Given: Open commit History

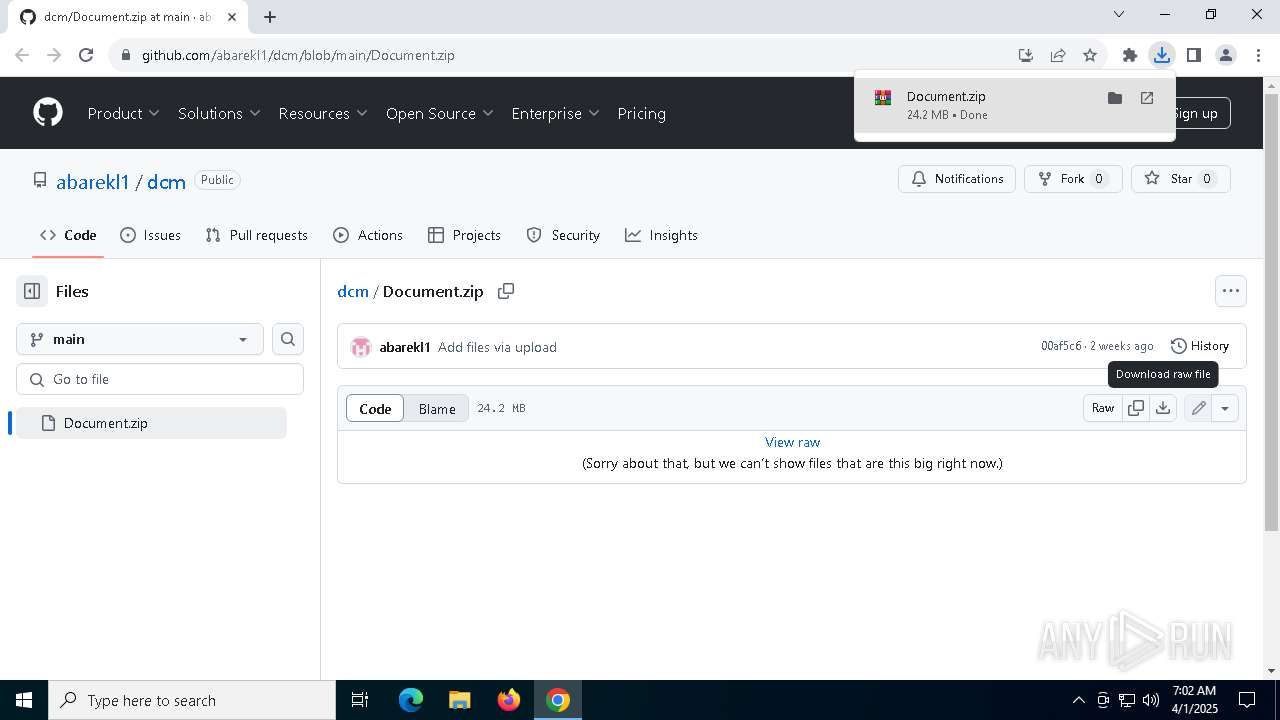Looking at the screenshot, I should (x=1200, y=346).
